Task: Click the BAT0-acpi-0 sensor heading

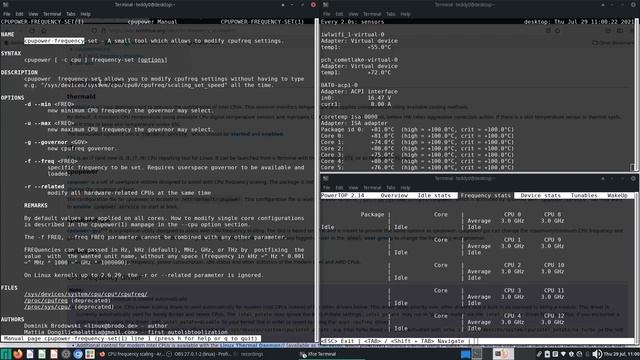Action: [339, 85]
